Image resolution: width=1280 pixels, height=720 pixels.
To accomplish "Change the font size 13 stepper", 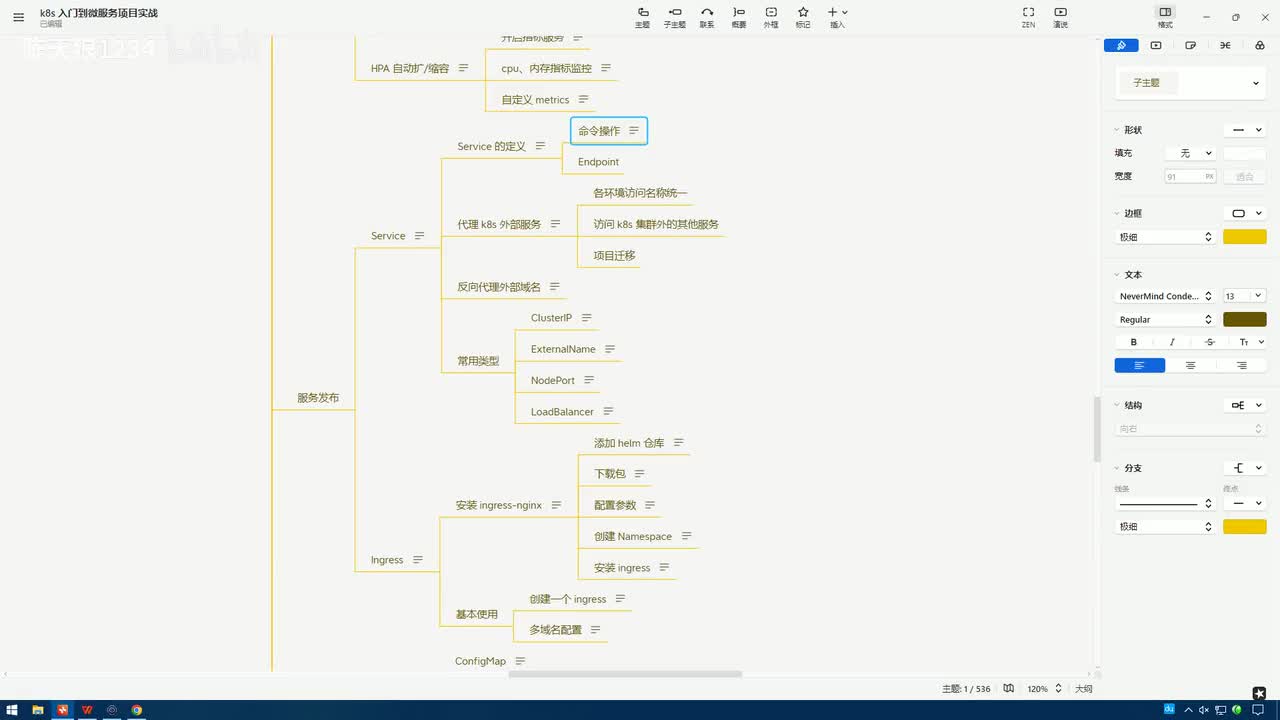I will [1245, 296].
